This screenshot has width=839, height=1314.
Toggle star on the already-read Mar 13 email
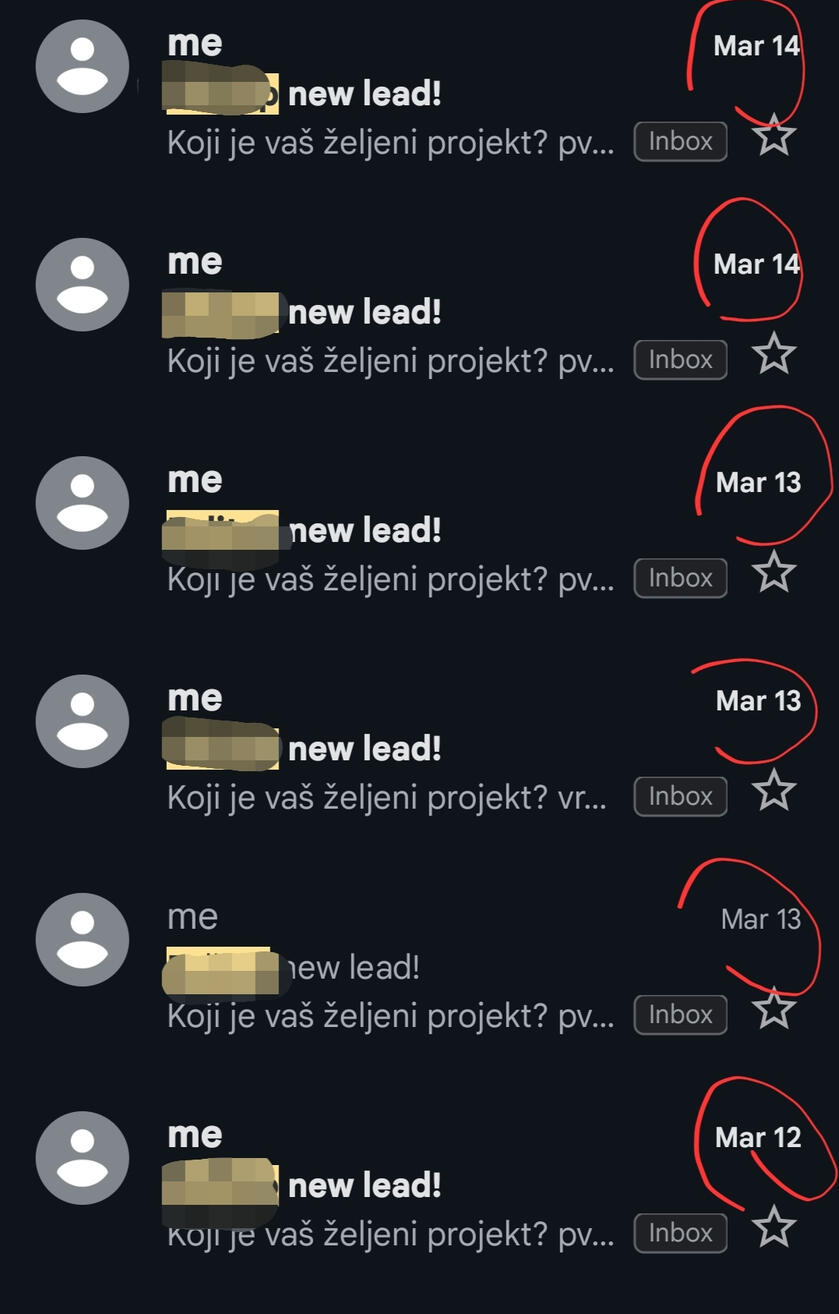774,1009
